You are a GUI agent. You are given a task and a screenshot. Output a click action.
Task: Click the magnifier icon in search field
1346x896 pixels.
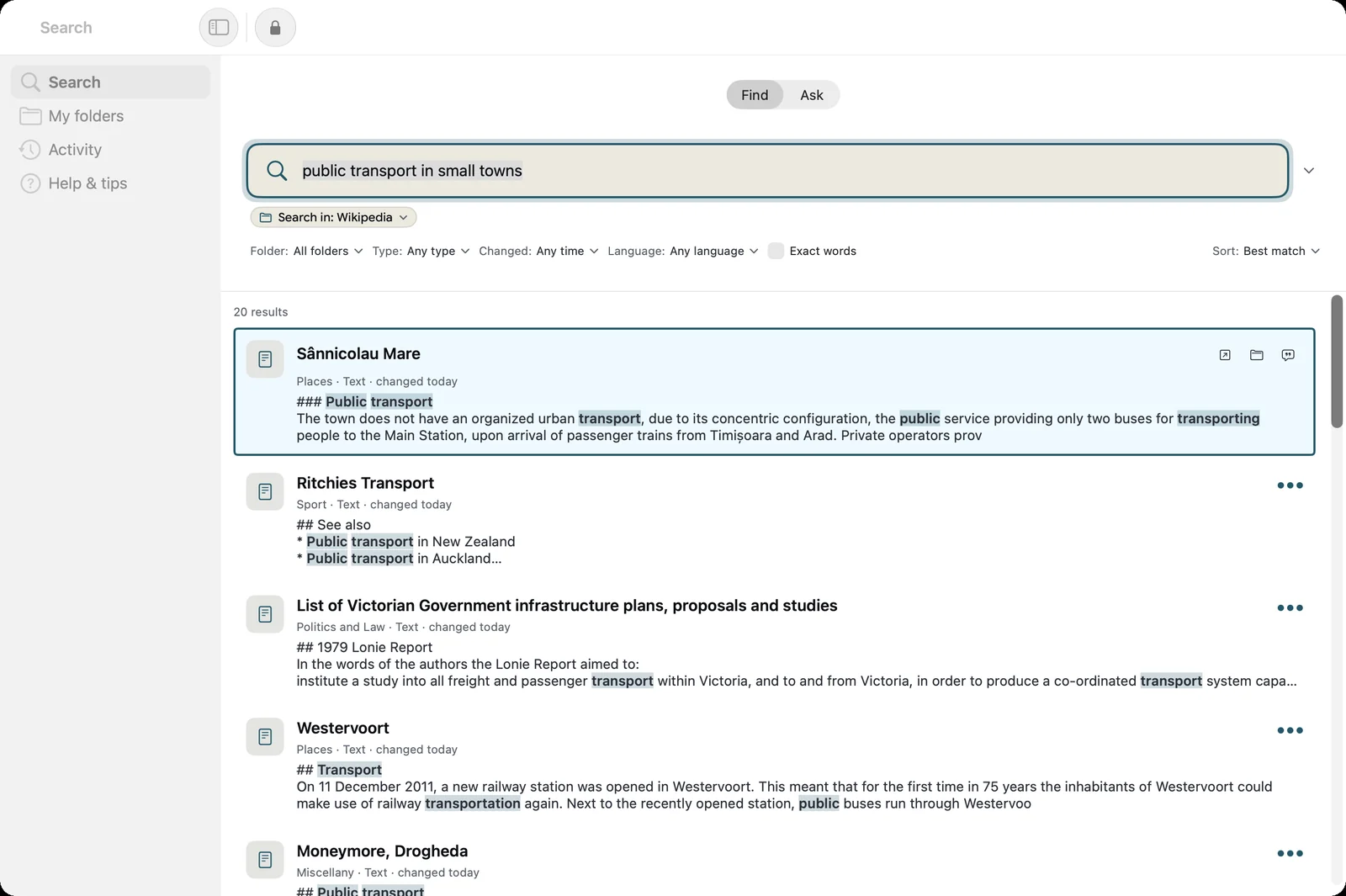click(277, 171)
